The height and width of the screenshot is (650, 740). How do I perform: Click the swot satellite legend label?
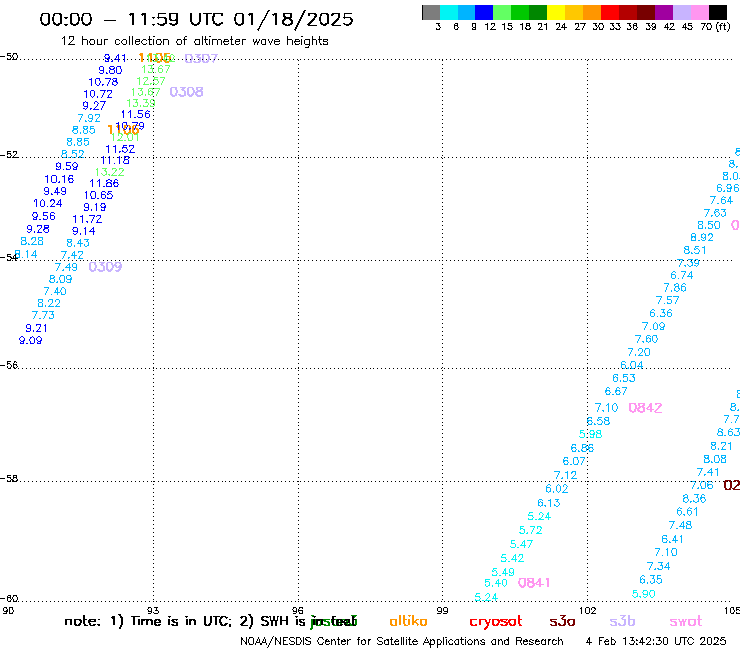(x=686, y=621)
